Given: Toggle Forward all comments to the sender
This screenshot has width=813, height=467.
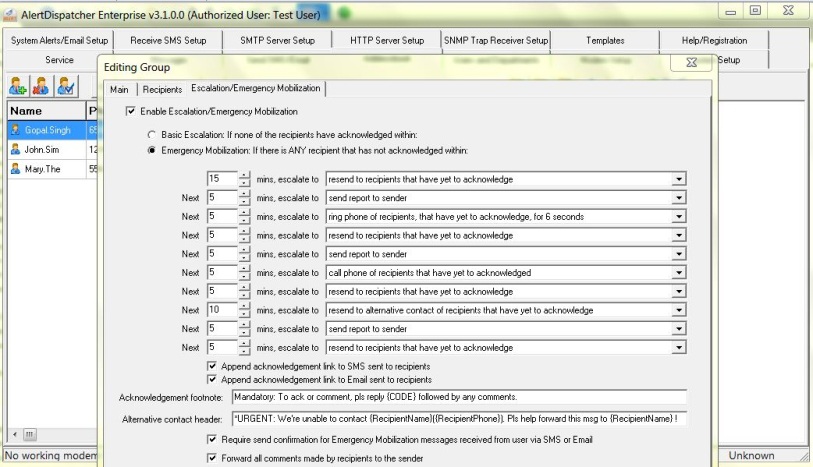Looking at the screenshot, I should (x=212, y=458).
